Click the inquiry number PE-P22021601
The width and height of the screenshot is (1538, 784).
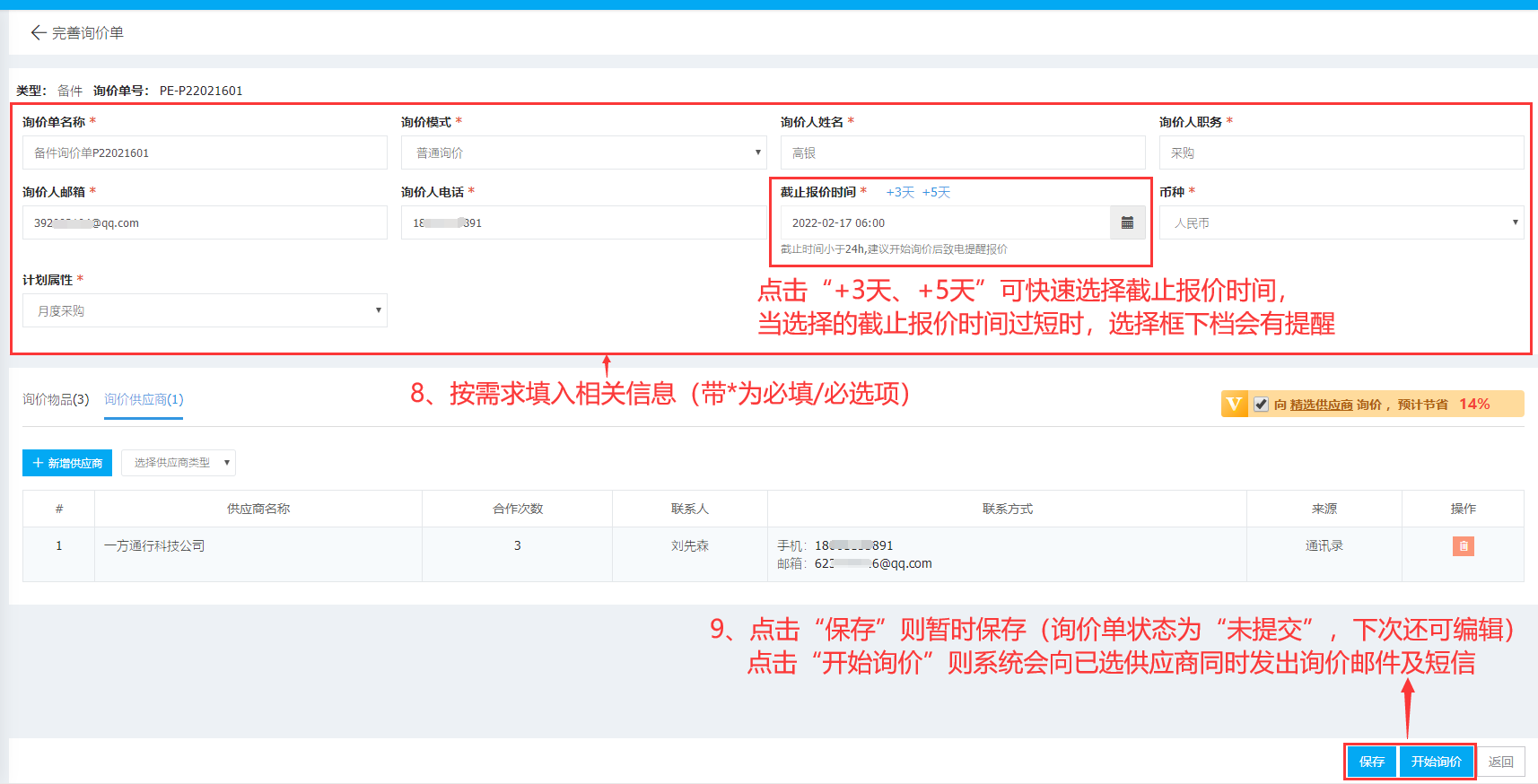click(x=201, y=91)
